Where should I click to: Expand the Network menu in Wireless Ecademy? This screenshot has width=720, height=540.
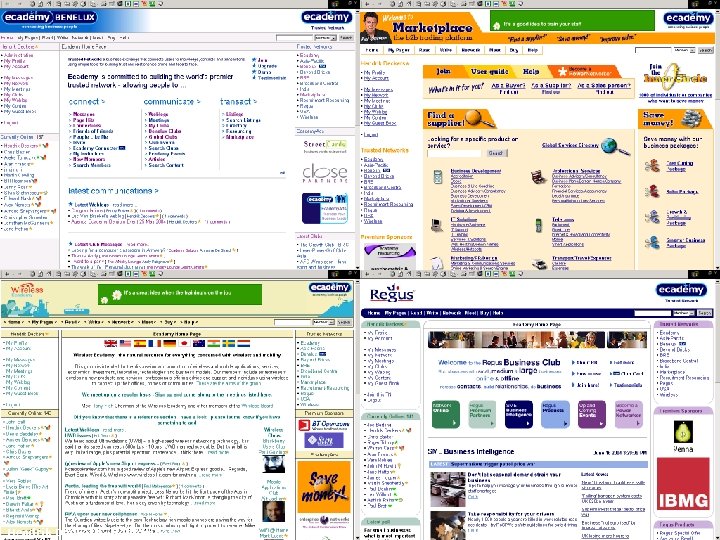123,322
